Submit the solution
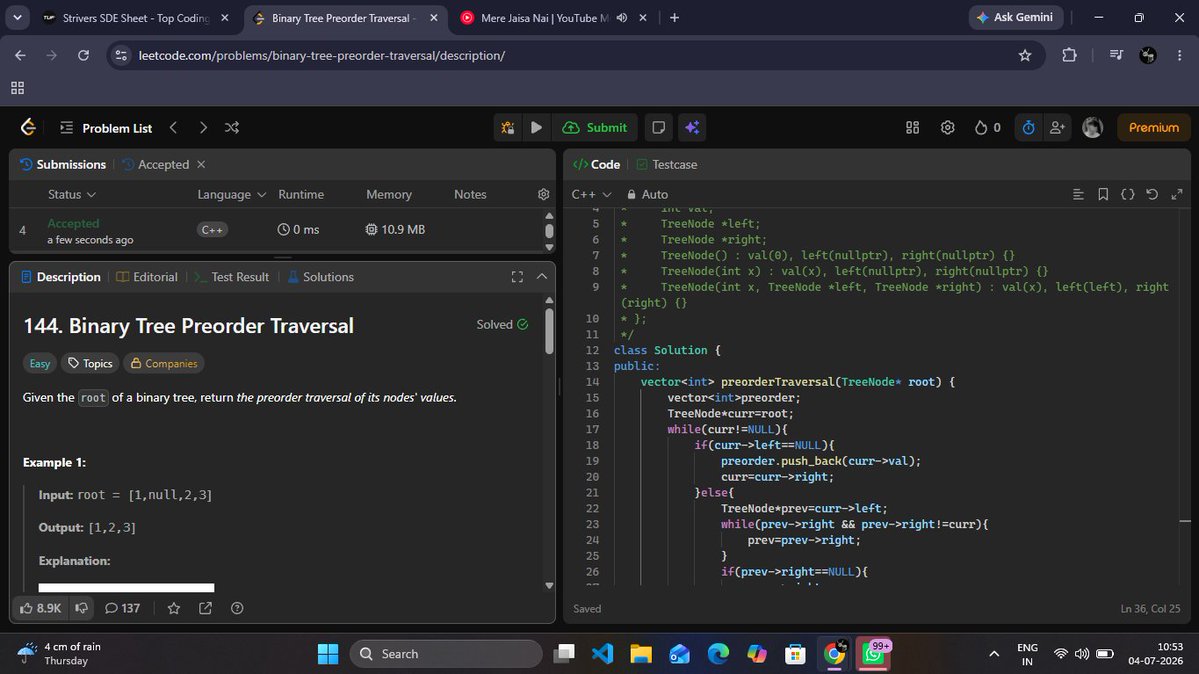The image size is (1199, 674). coord(594,128)
